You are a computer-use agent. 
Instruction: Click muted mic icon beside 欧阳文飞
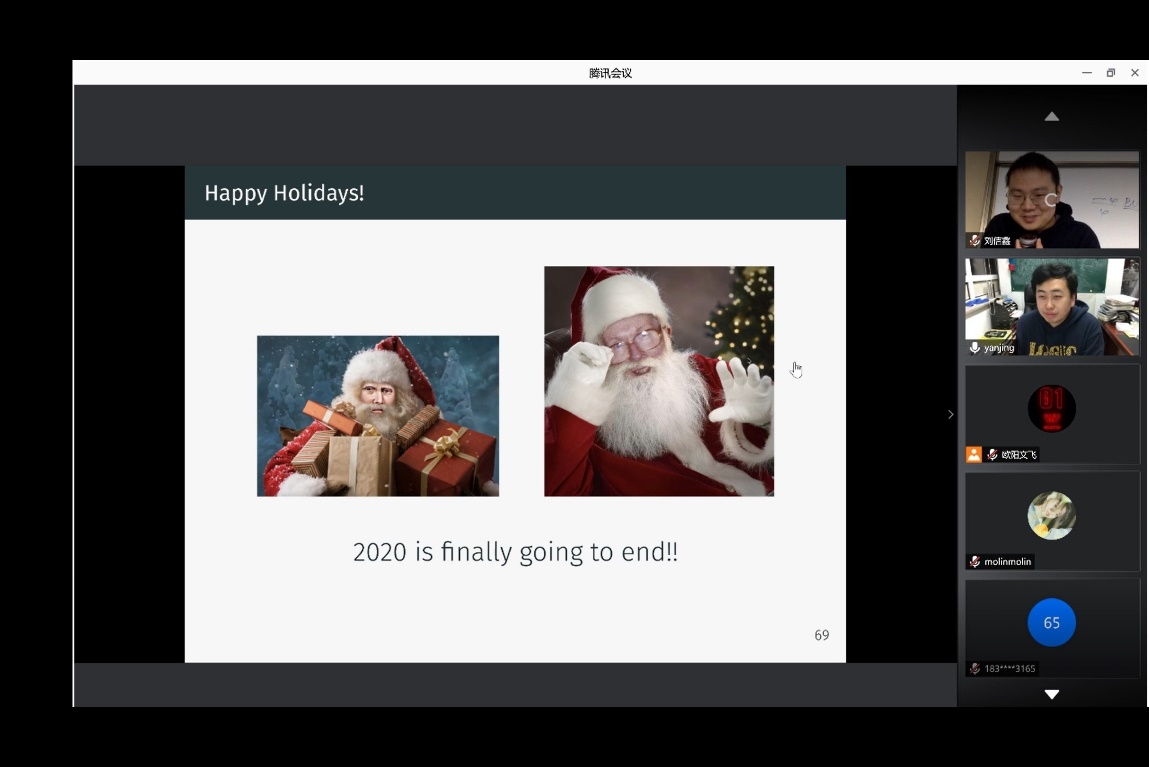992,455
